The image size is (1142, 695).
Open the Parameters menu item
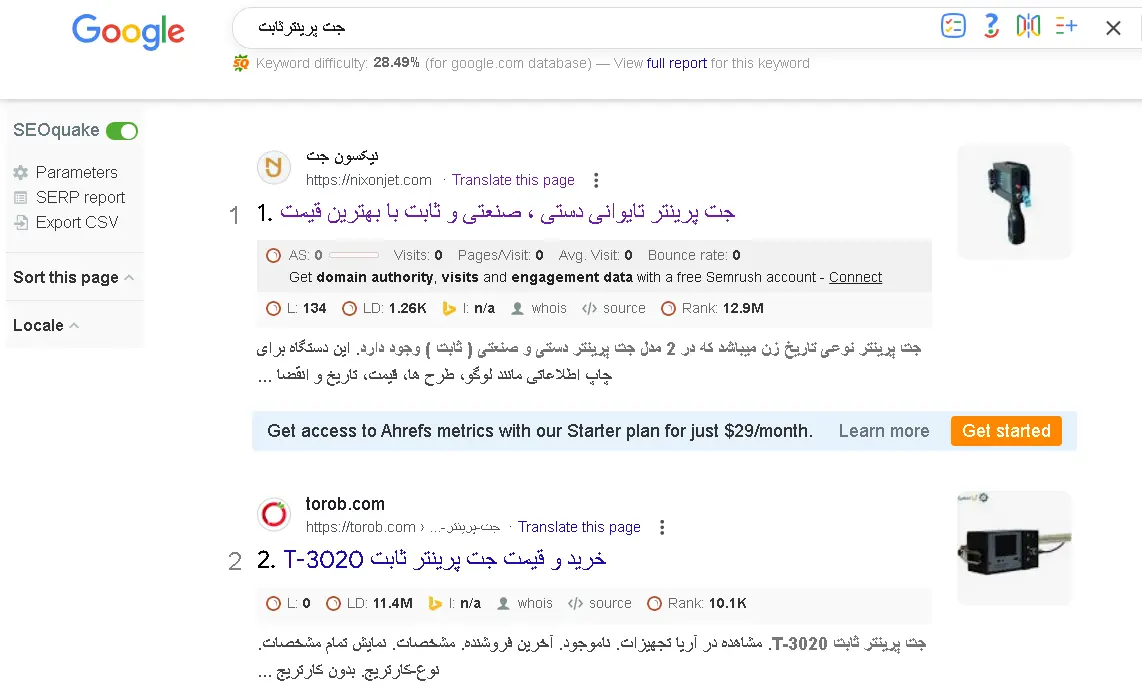click(76, 173)
